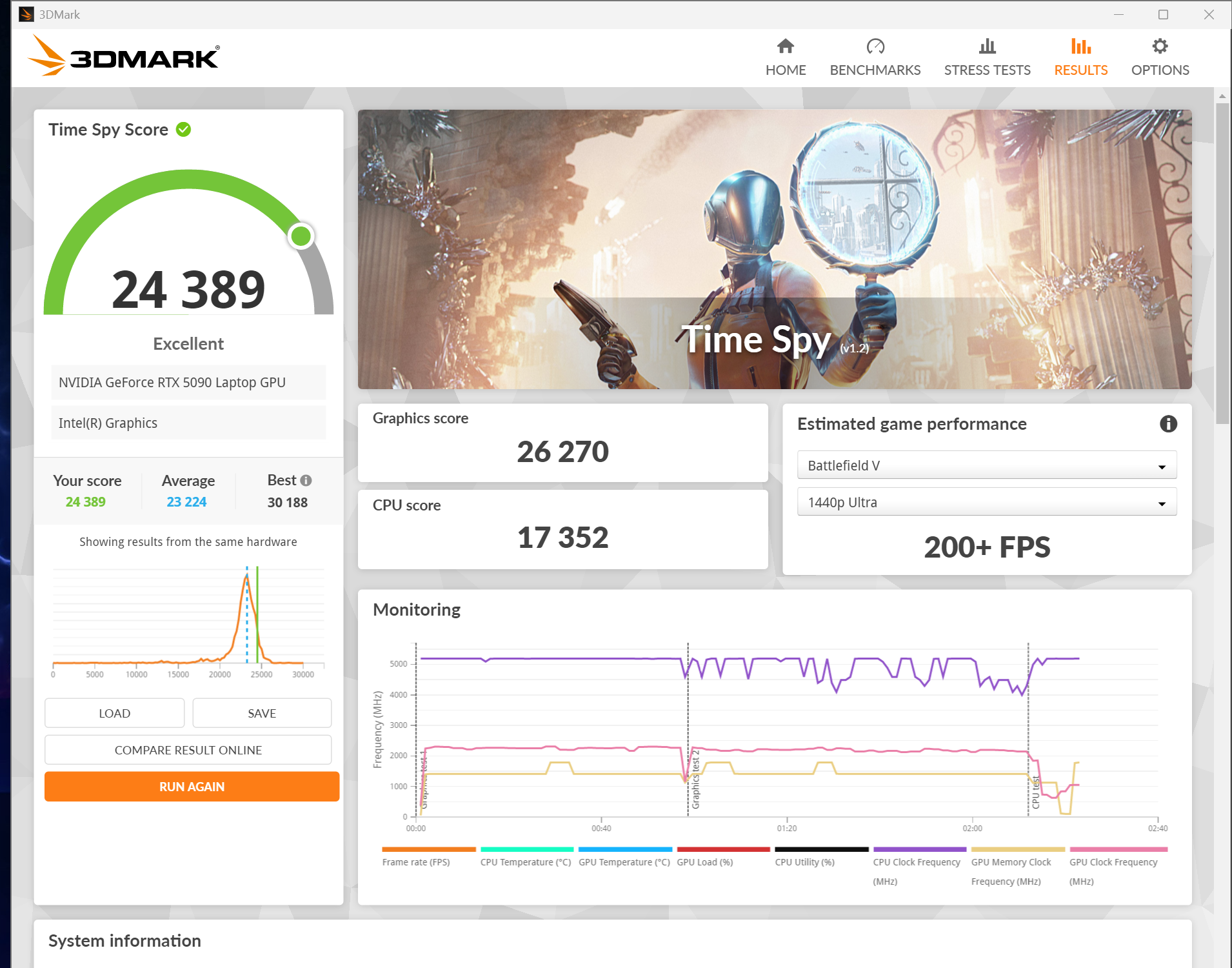Click the CPU test timeline marker
Image resolution: width=1232 pixels, height=968 pixels.
coord(1035,792)
